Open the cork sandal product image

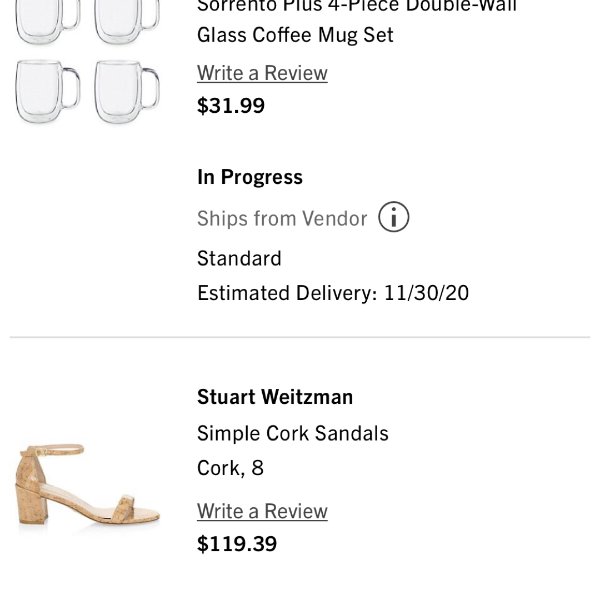pyautogui.click(x=88, y=484)
